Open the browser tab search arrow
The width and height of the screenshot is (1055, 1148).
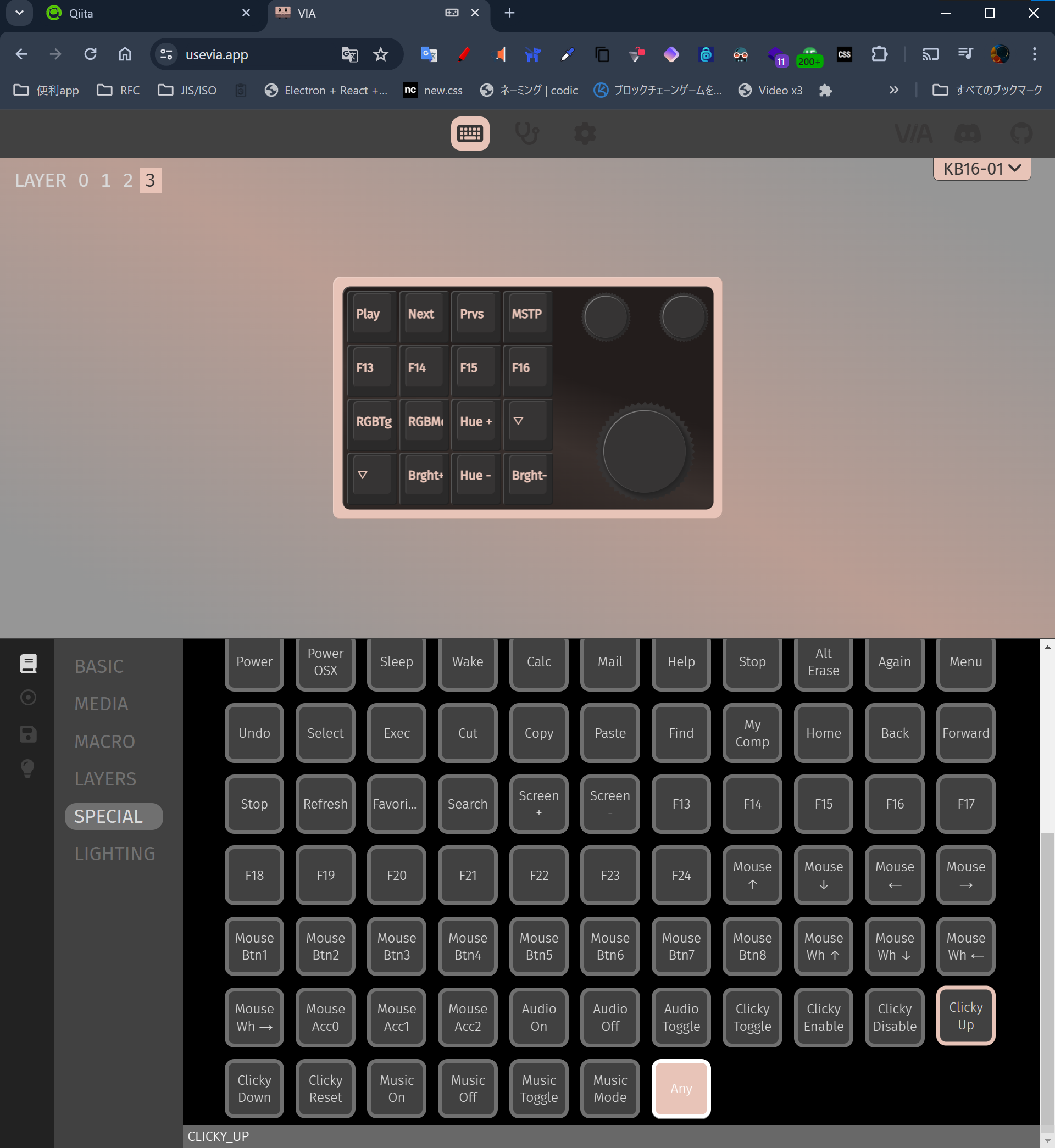19,13
